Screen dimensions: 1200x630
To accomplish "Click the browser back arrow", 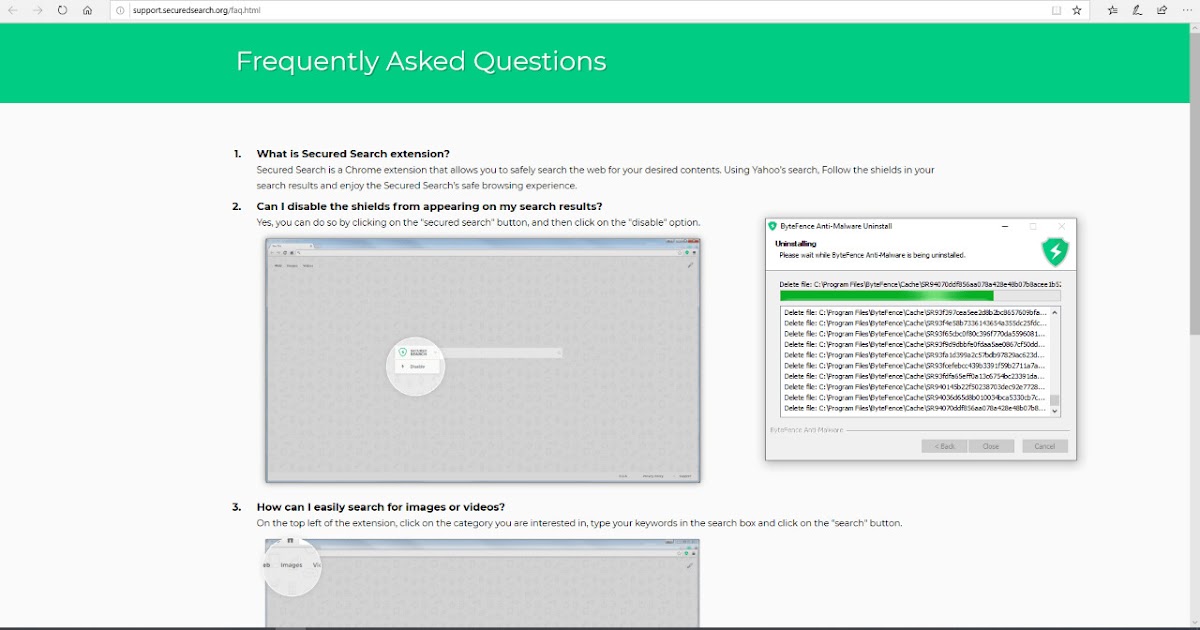I will (x=12, y=10).
